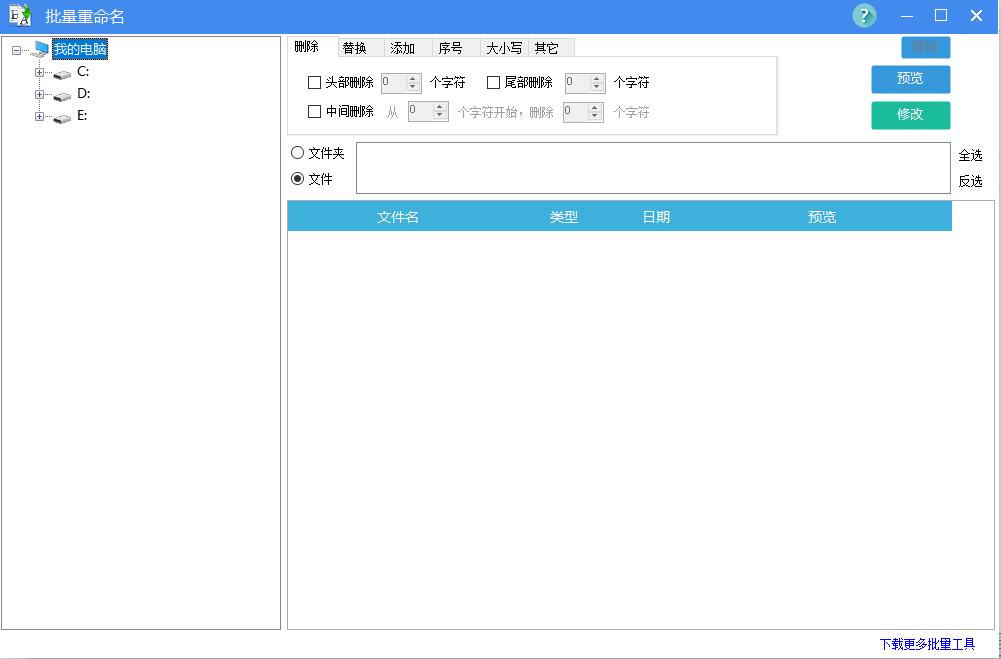Open the 其它 tab
This screenshot has height=659, width=1001.
552,48
